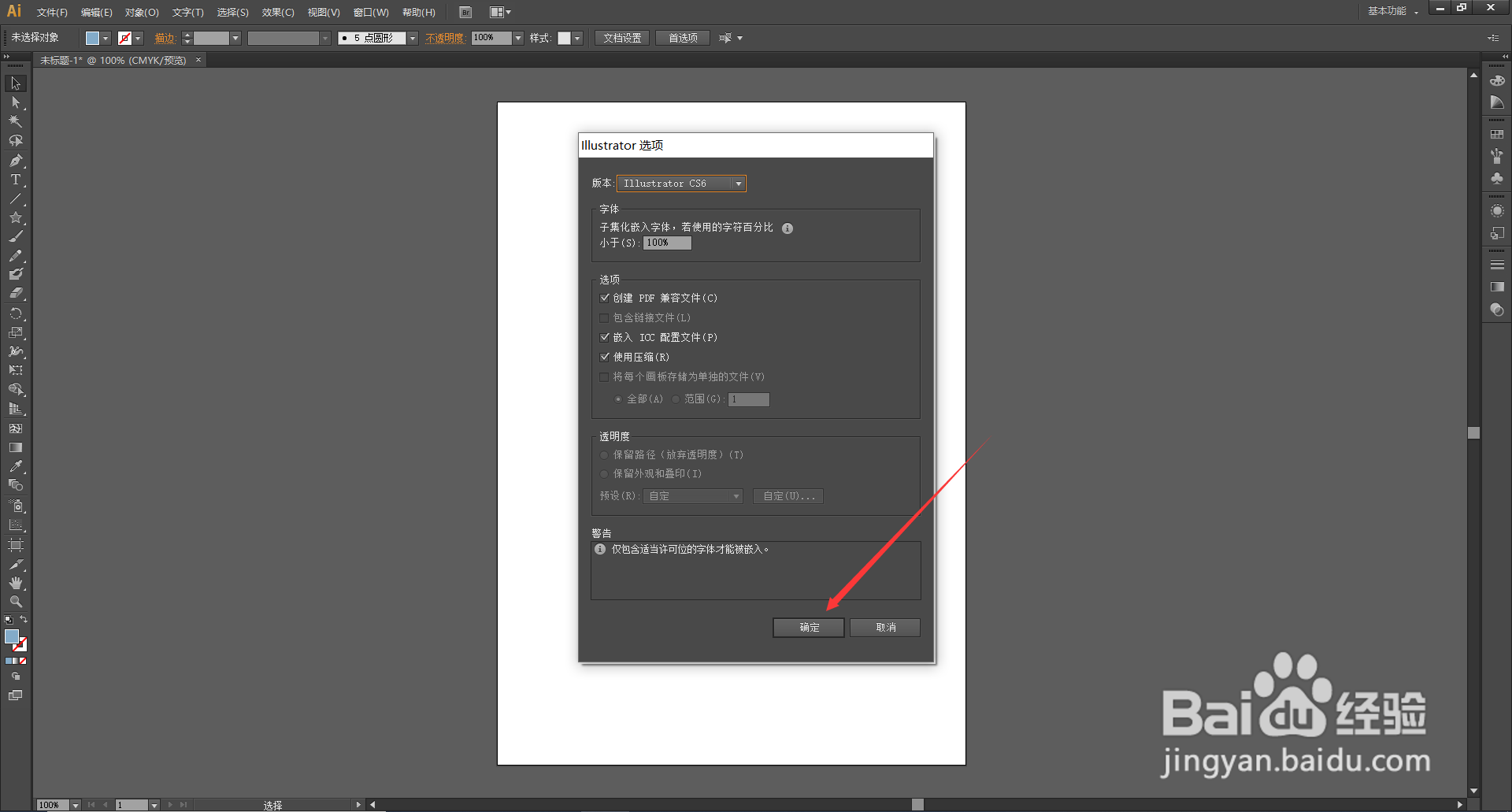
Task: Select the Blend tool
Action: click(16, 485)
